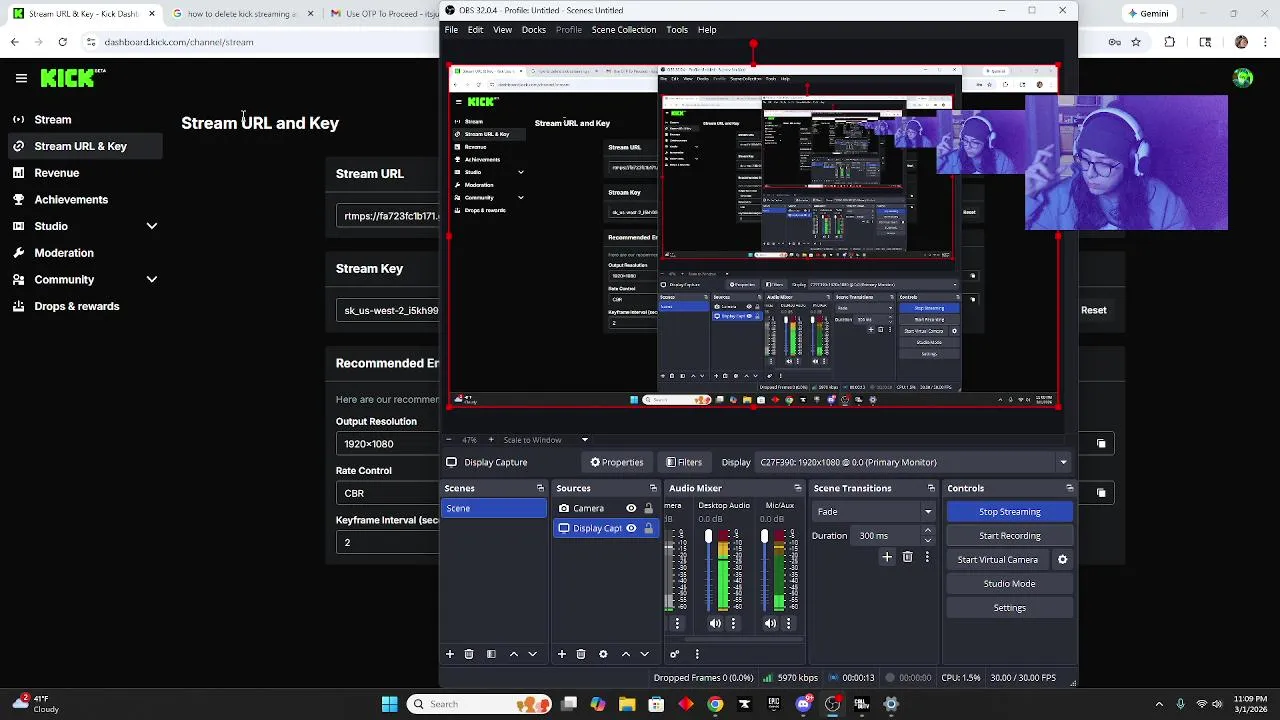Select Scene item in Scenes list
This screenshot has width=1280, height=720.
494,508
